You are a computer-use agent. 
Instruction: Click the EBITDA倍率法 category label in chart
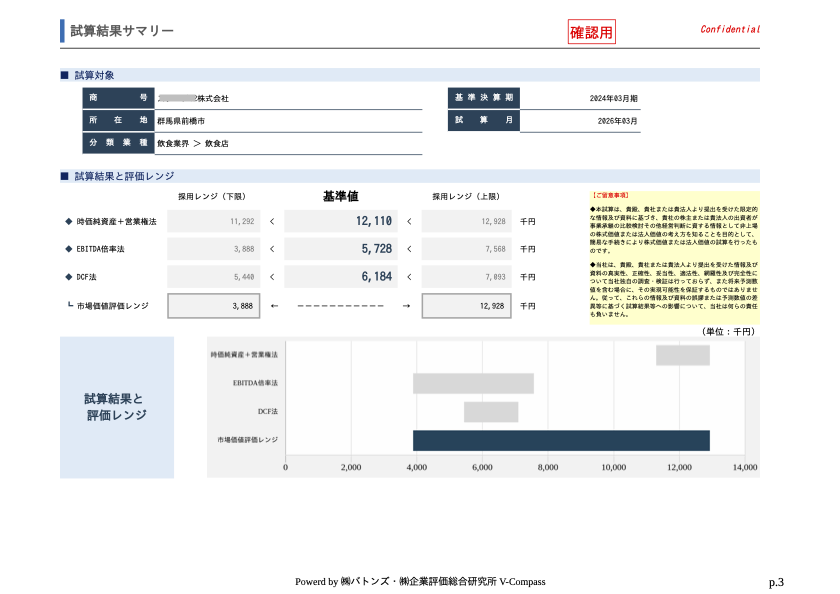click(255, 383)
